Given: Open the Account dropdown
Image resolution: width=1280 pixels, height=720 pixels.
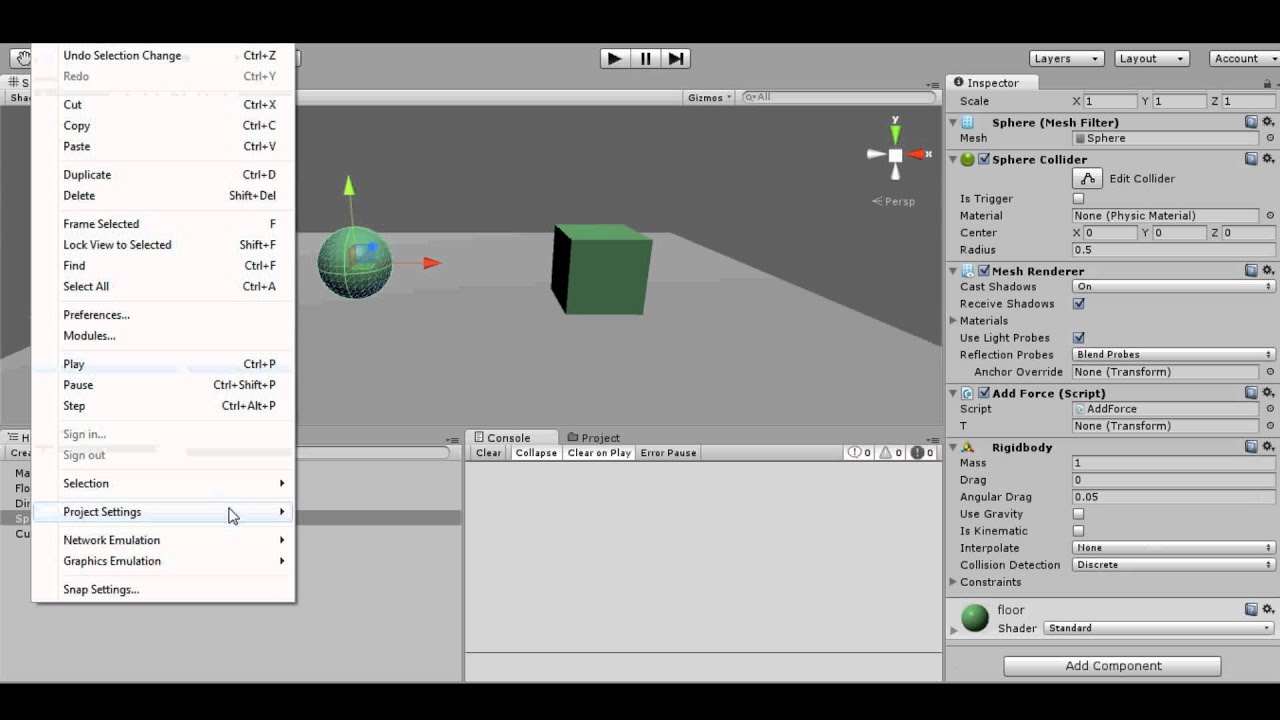Looking at the screenshot, I should pos(1244,59).
